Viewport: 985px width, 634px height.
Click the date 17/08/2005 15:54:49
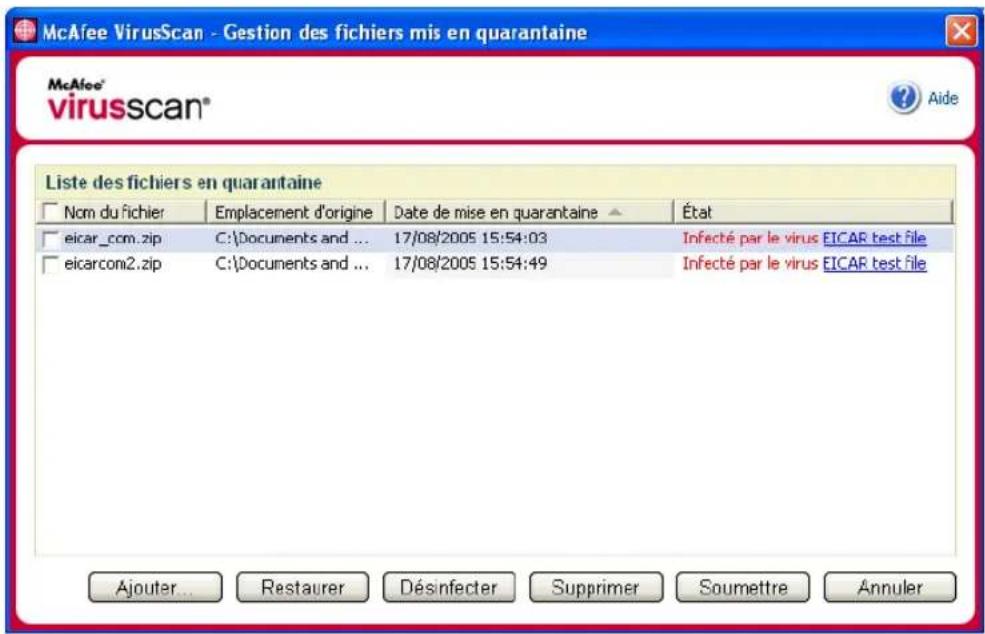coord(470,264)
